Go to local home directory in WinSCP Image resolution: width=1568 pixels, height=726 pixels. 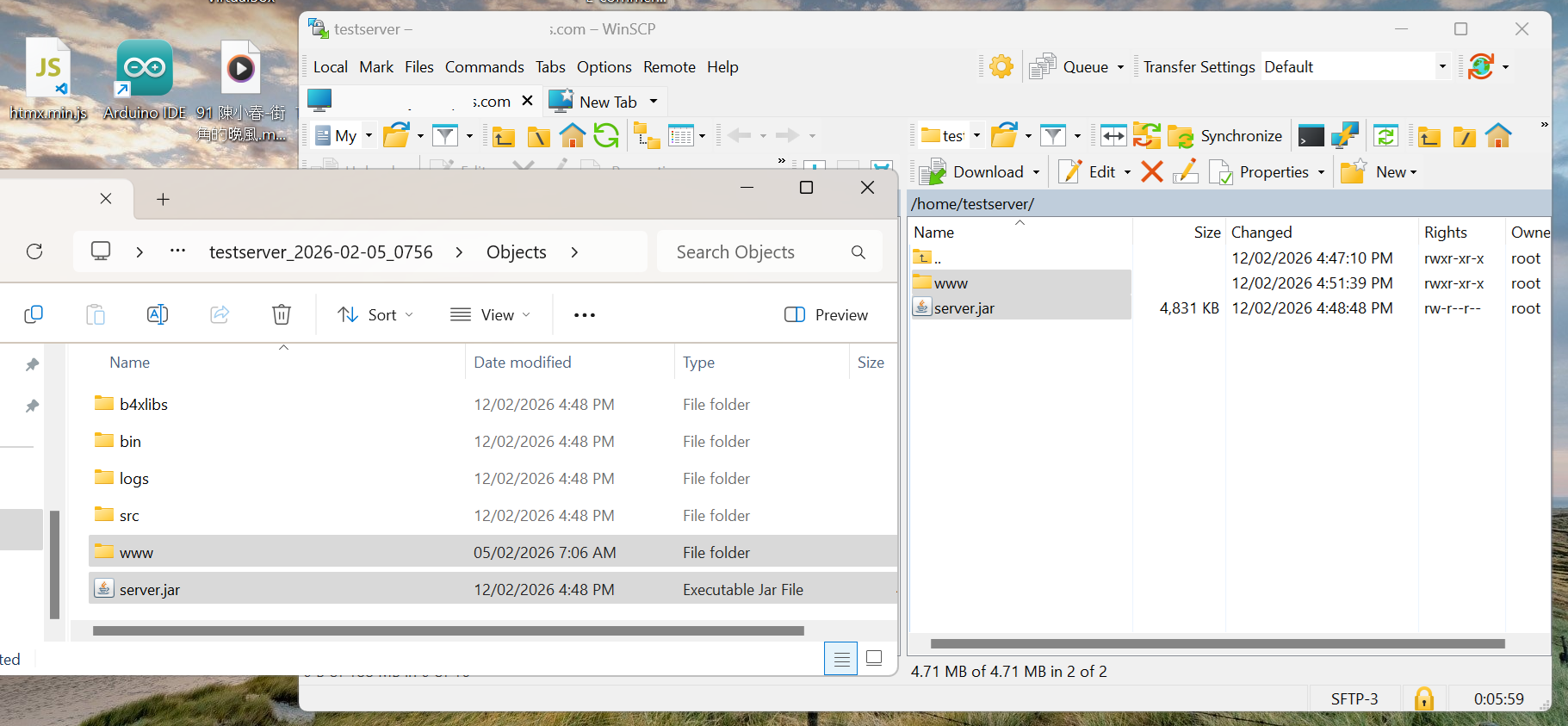(572, 135)
